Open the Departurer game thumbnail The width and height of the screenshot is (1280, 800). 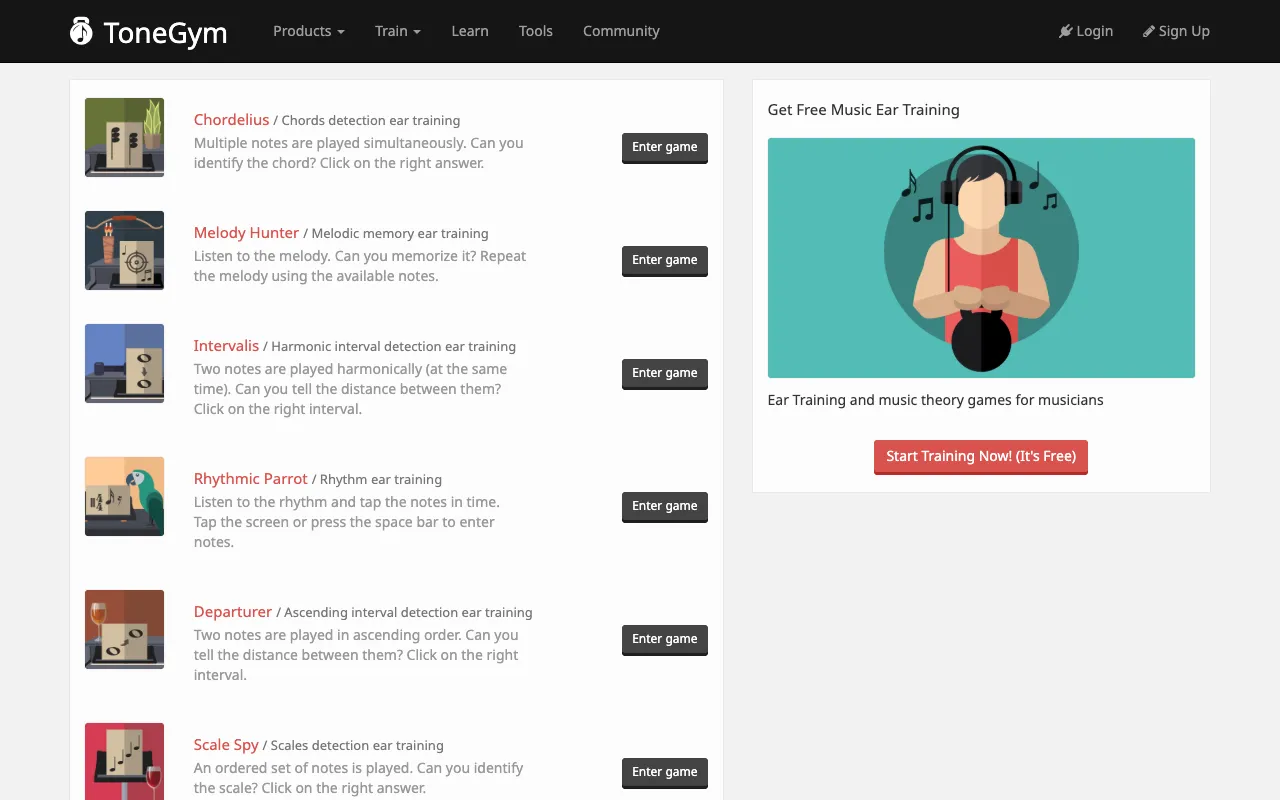(x=124, y=629)
